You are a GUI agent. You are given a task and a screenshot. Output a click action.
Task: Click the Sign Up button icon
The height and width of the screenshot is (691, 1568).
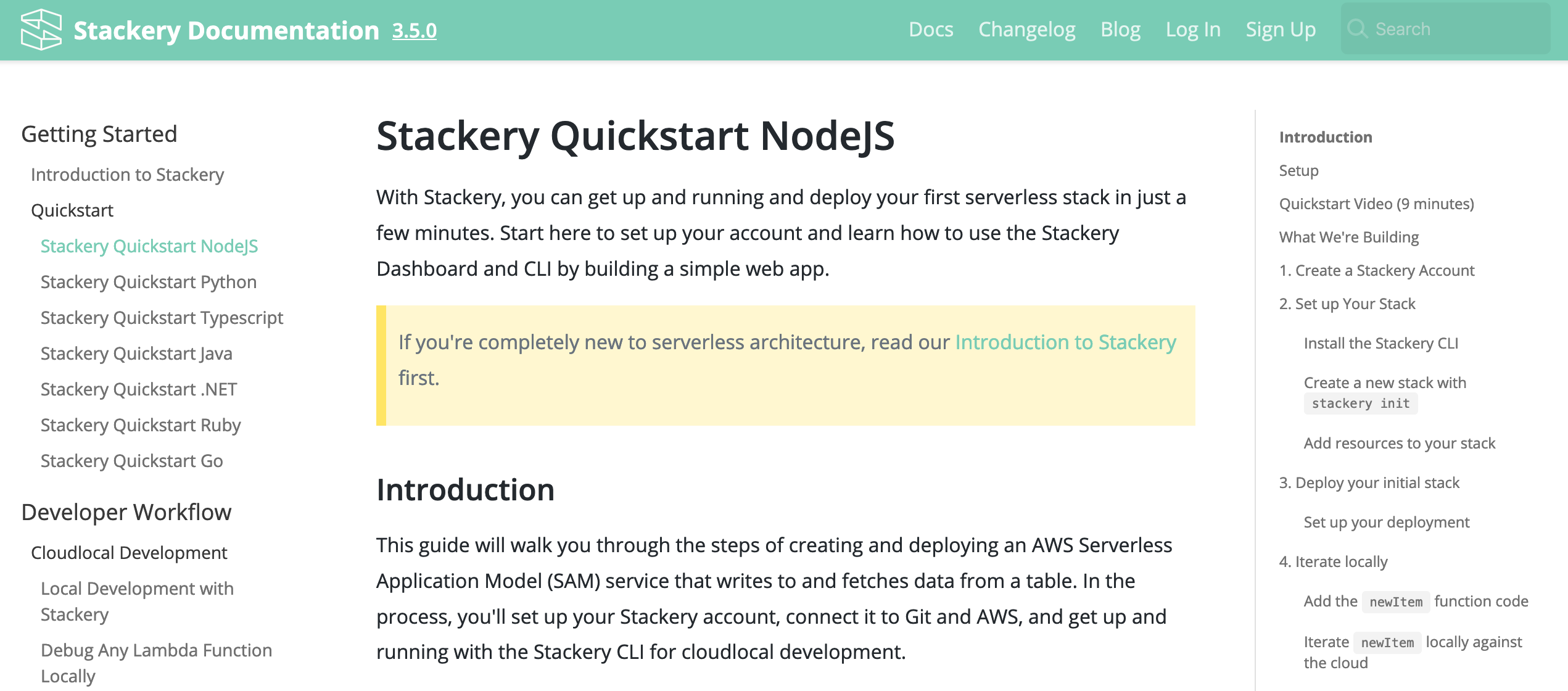(1280, 29)
